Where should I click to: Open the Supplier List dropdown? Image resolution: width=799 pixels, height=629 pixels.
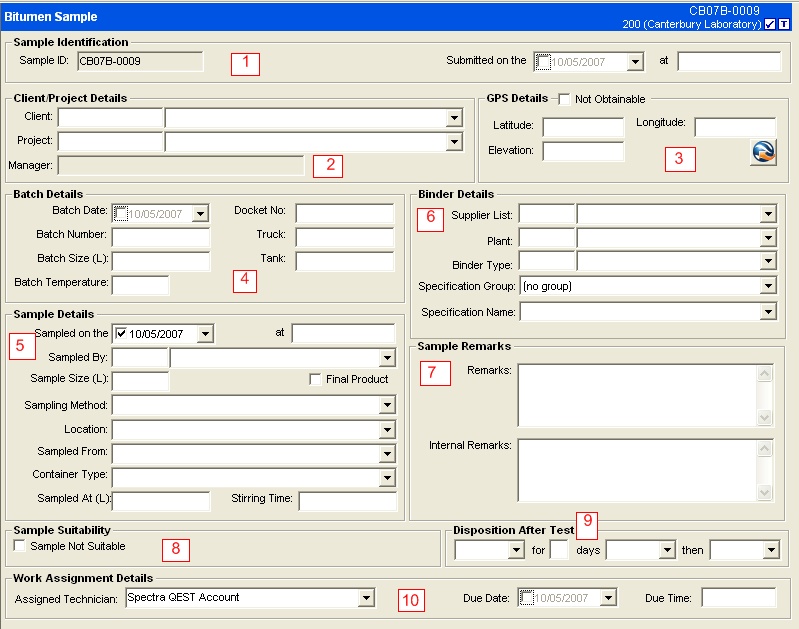pos(767,214)
